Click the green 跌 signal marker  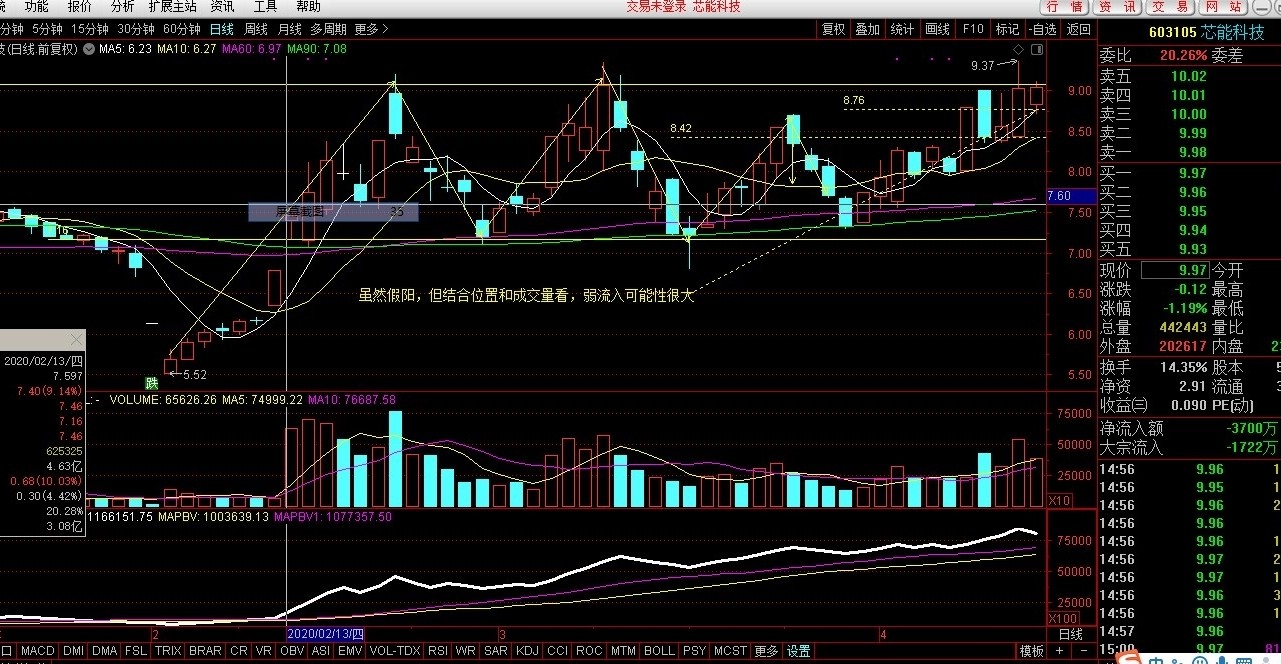click(152, 382)
